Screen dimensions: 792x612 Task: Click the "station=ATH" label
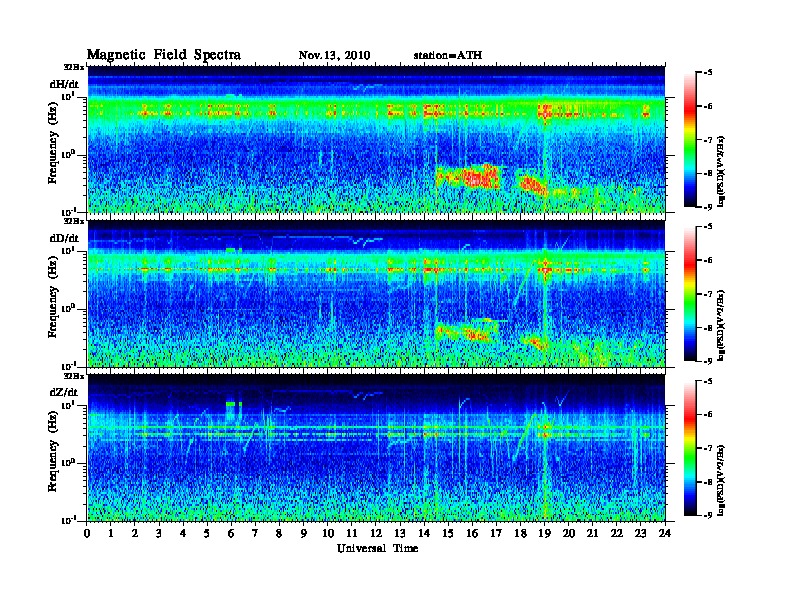(x=448, y=56)
